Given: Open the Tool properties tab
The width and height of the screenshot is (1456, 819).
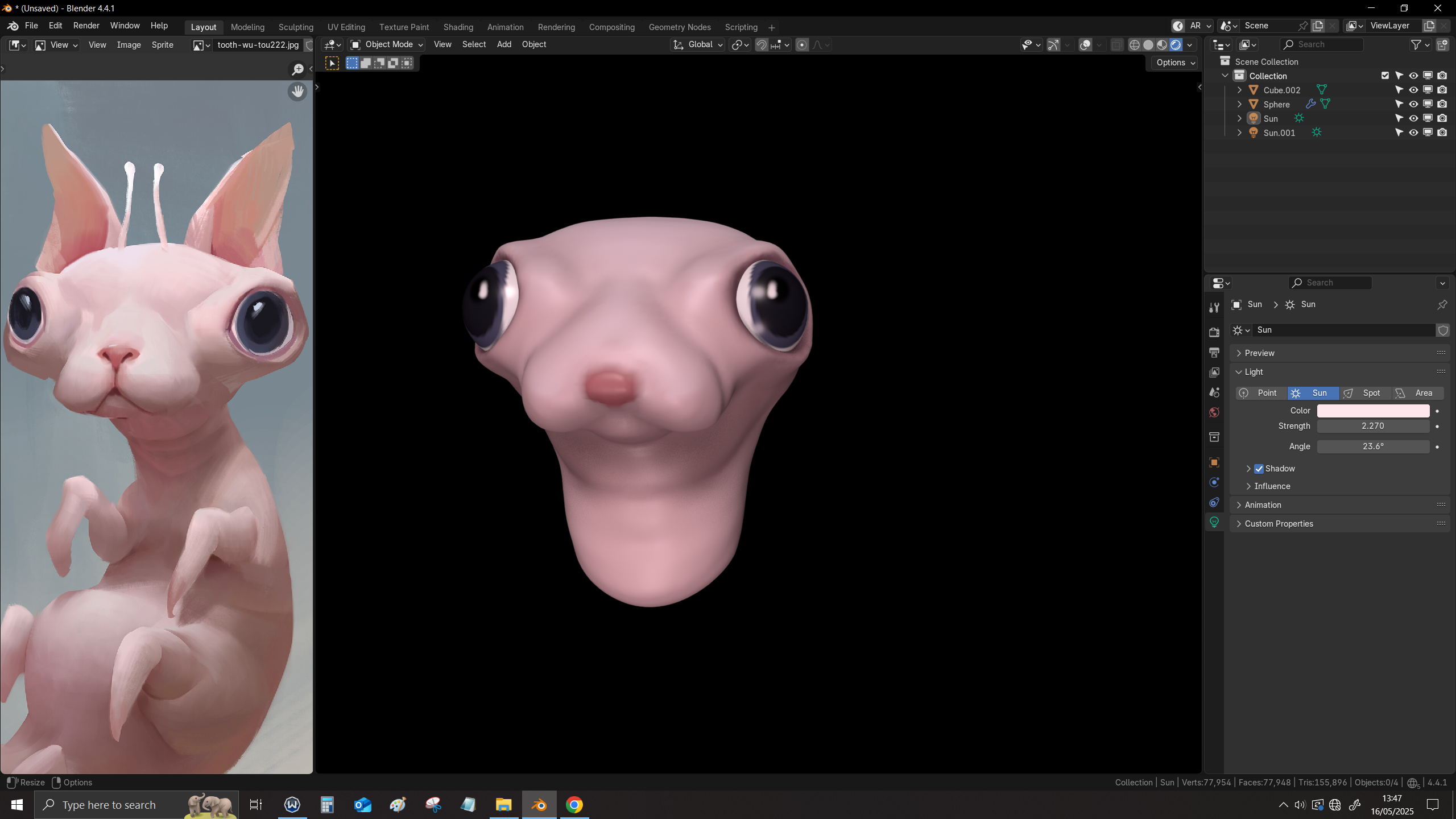Looking at the screenshot, I should point(1214,308).
